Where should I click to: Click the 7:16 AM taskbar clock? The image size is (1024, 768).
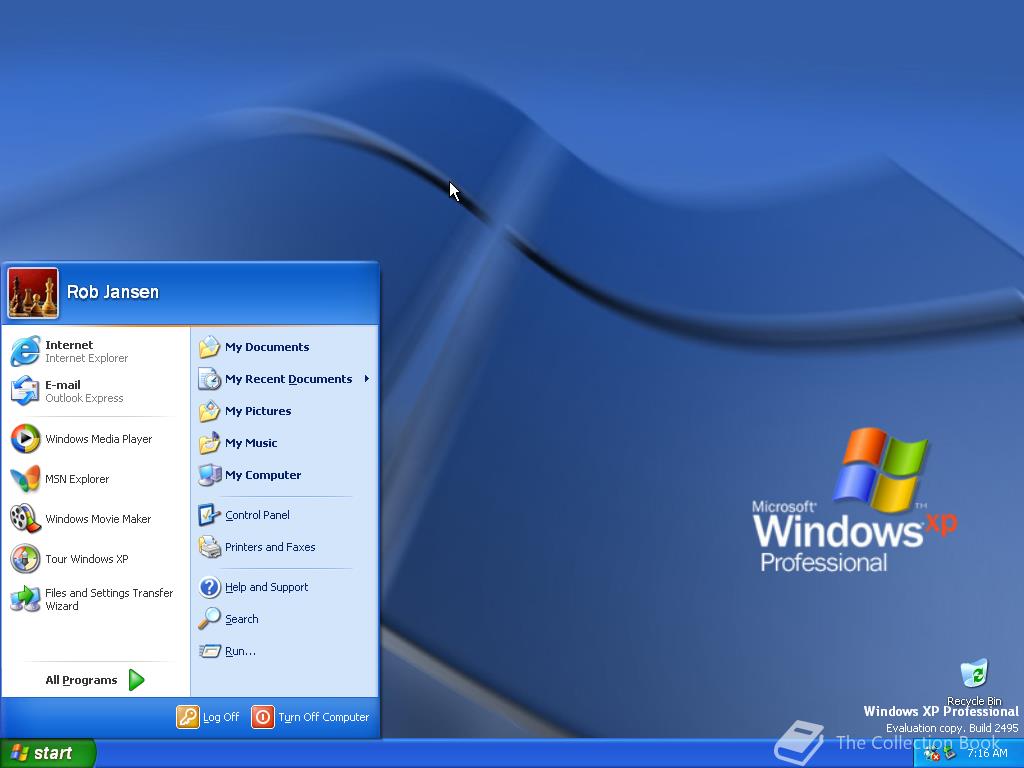point(987,754)
